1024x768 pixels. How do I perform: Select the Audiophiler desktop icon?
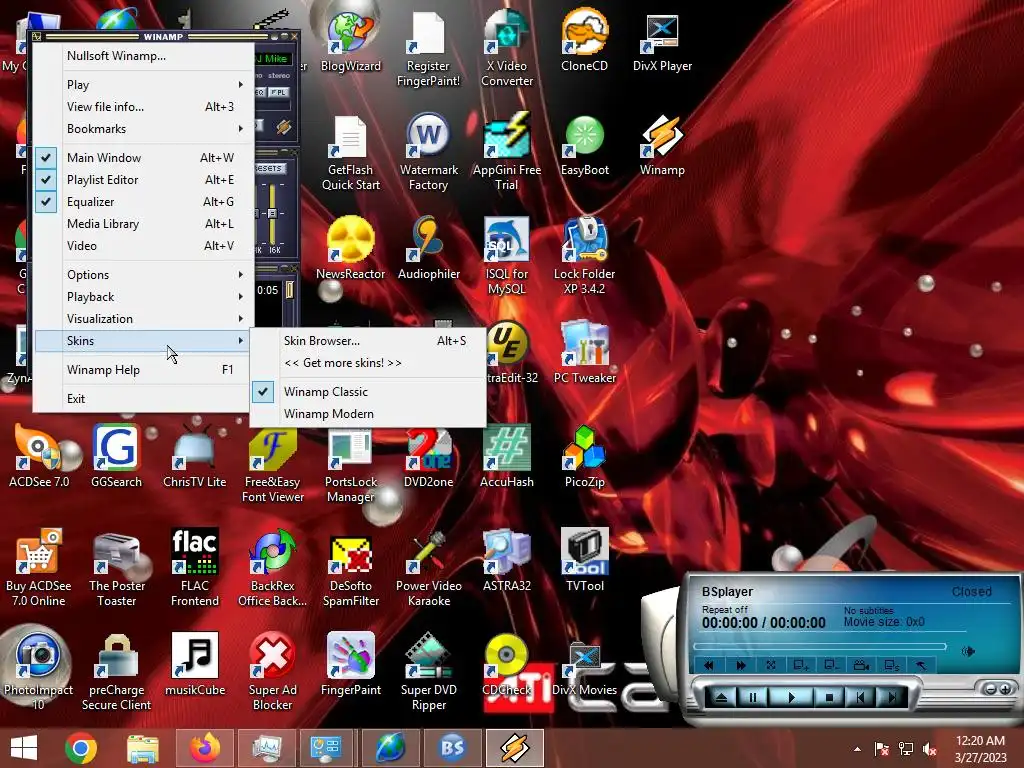point(428,249)
